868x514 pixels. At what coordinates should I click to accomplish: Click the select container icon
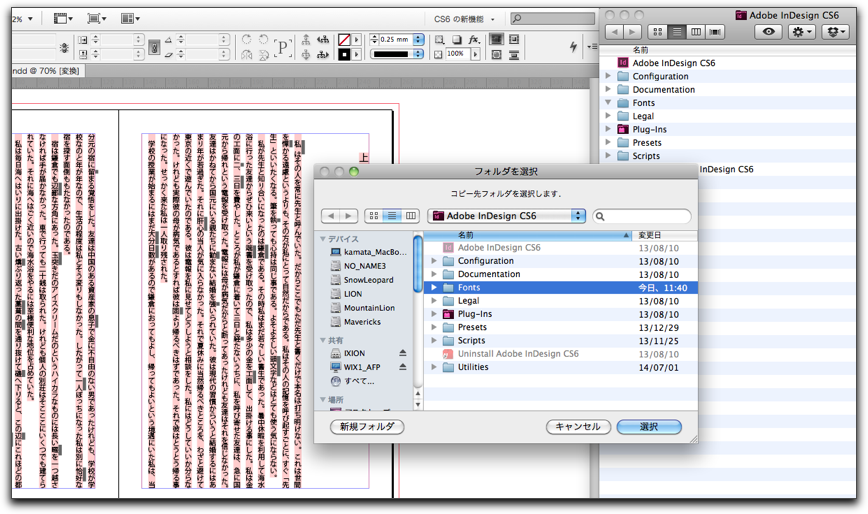pyautogui.click(x=306, y=39)
